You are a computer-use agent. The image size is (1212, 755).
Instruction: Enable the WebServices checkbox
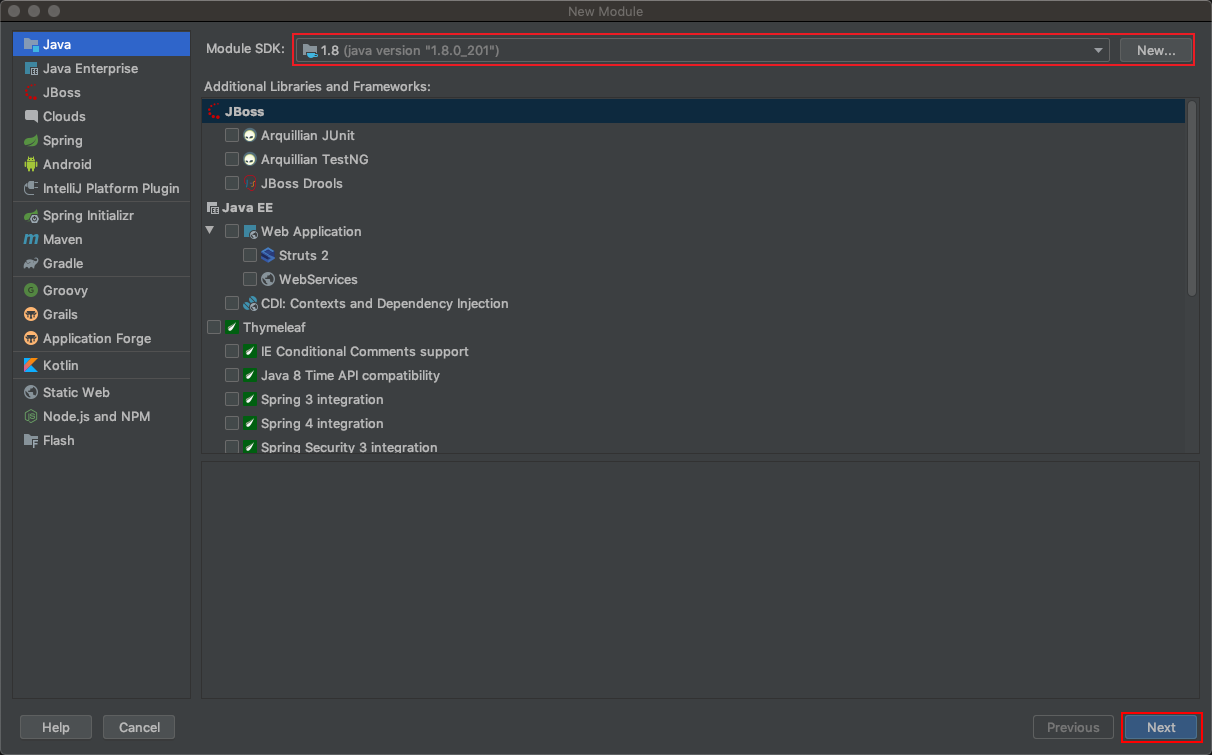click(x=250, y=279)
